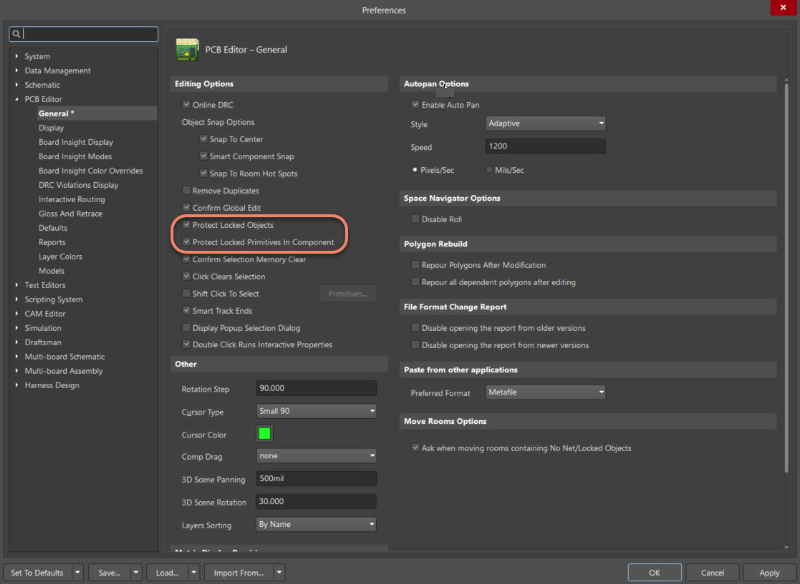Enable Disable Roll checkbox
The image size is (800, 584).
(x=415, y=219)
